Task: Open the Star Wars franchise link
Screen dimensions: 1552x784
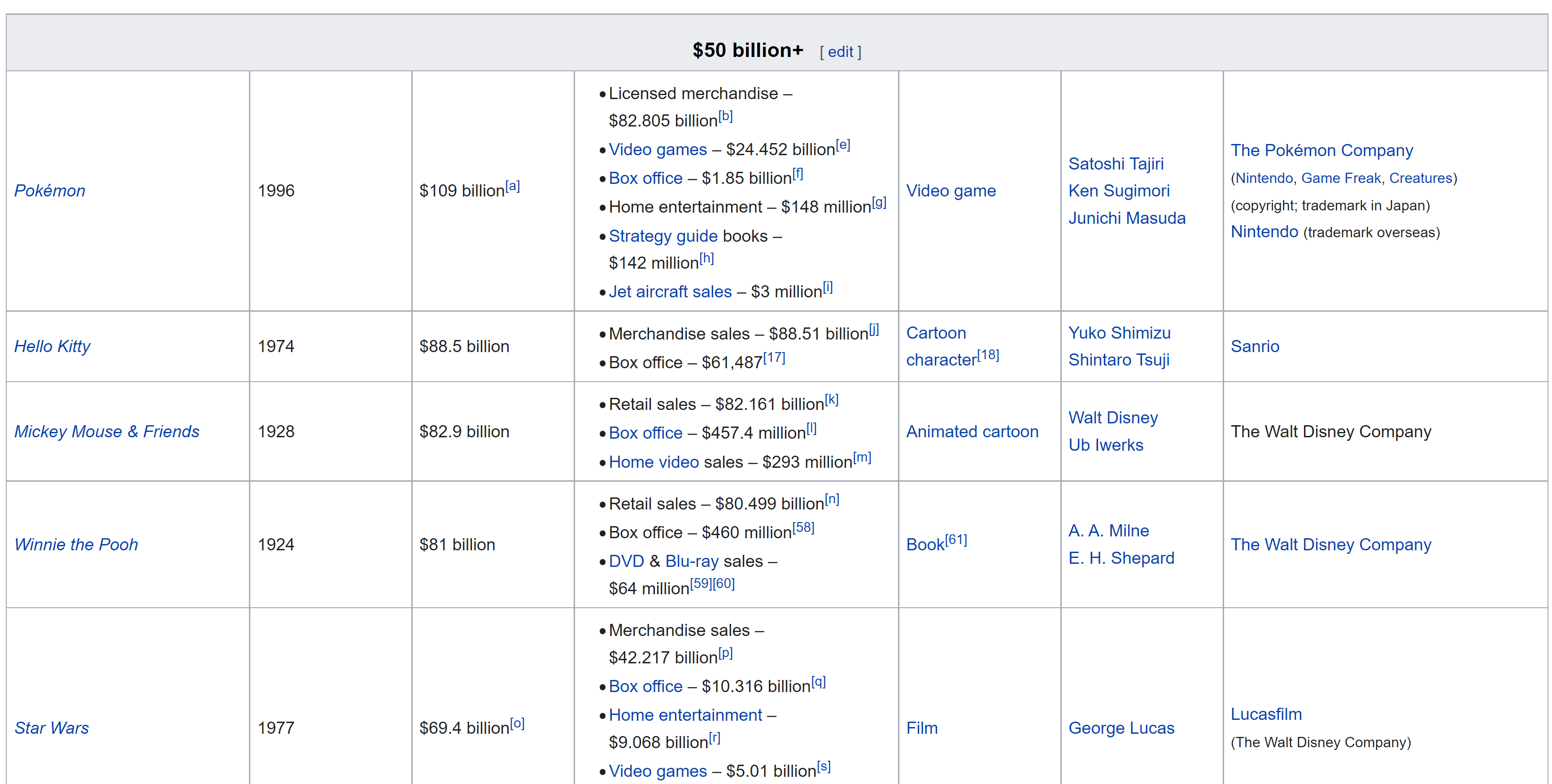Action: click(51, 728)
